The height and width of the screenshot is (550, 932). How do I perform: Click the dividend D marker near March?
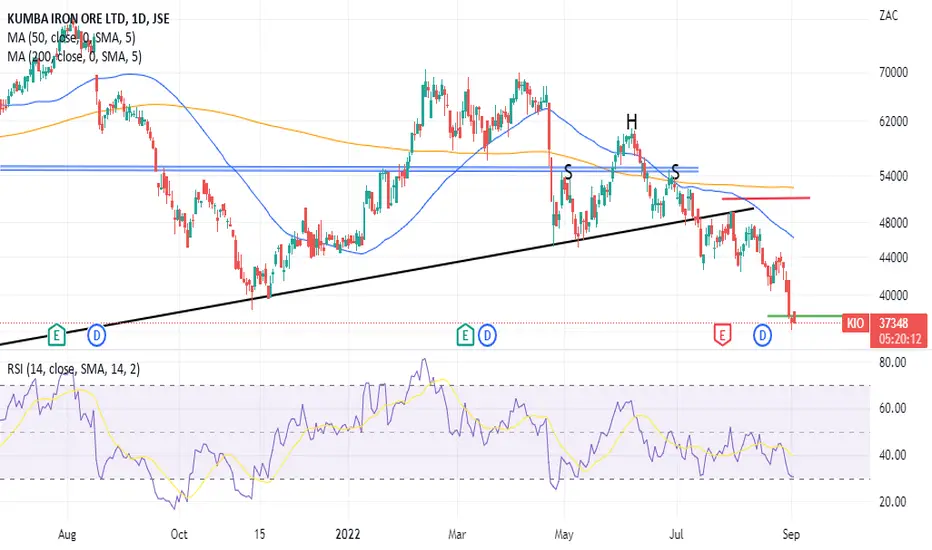click(x=487, y=335)
